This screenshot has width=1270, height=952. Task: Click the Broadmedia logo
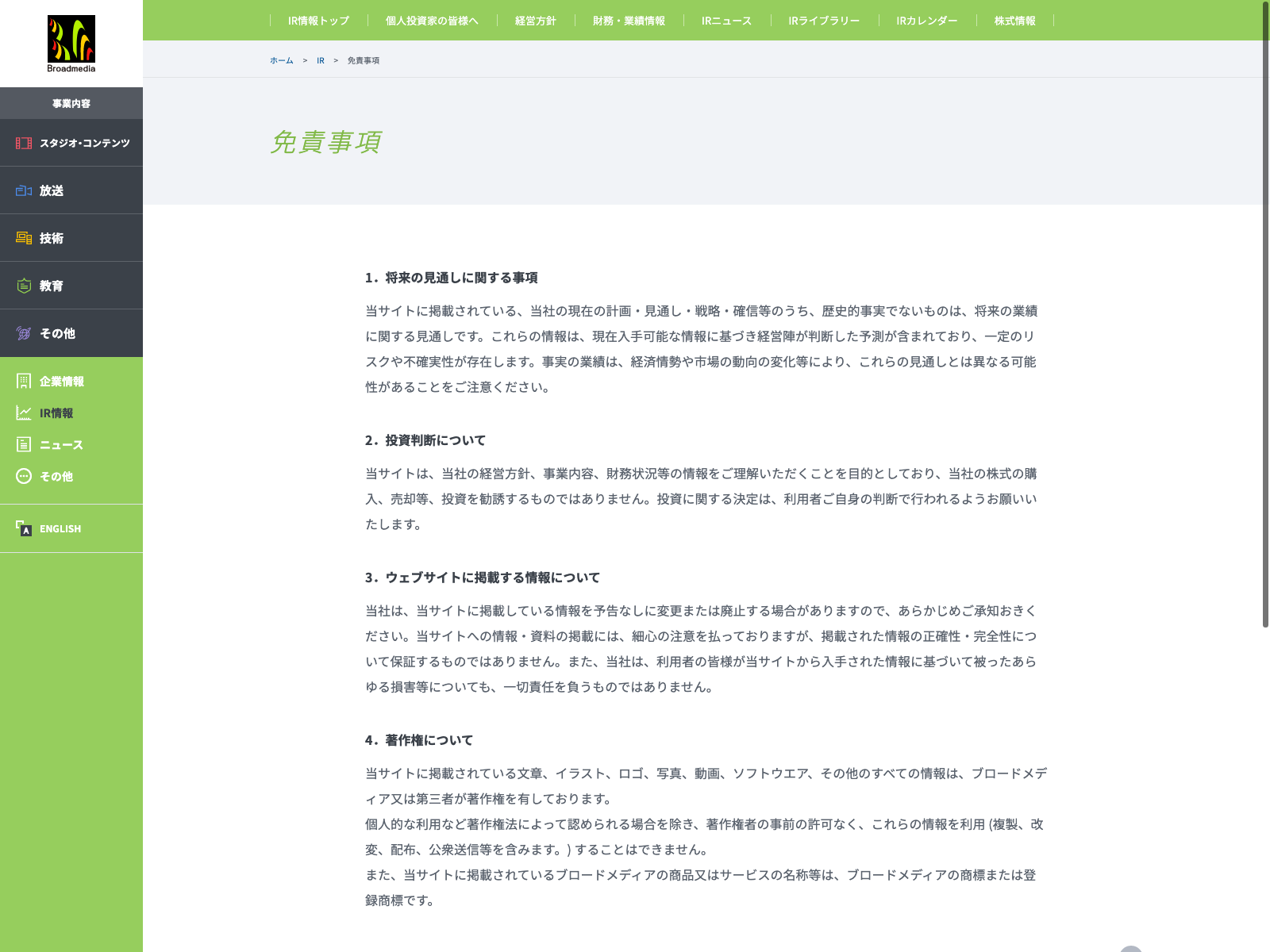(x=71, y=44)
